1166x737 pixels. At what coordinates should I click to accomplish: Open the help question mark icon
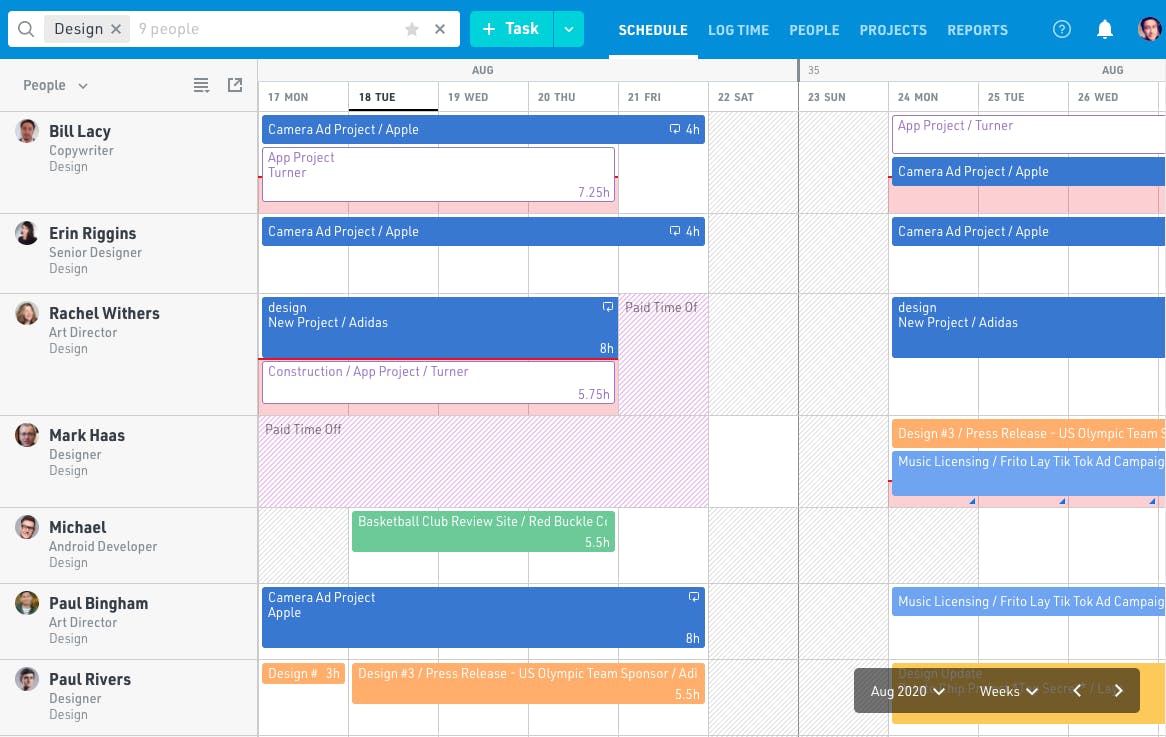1062,29
